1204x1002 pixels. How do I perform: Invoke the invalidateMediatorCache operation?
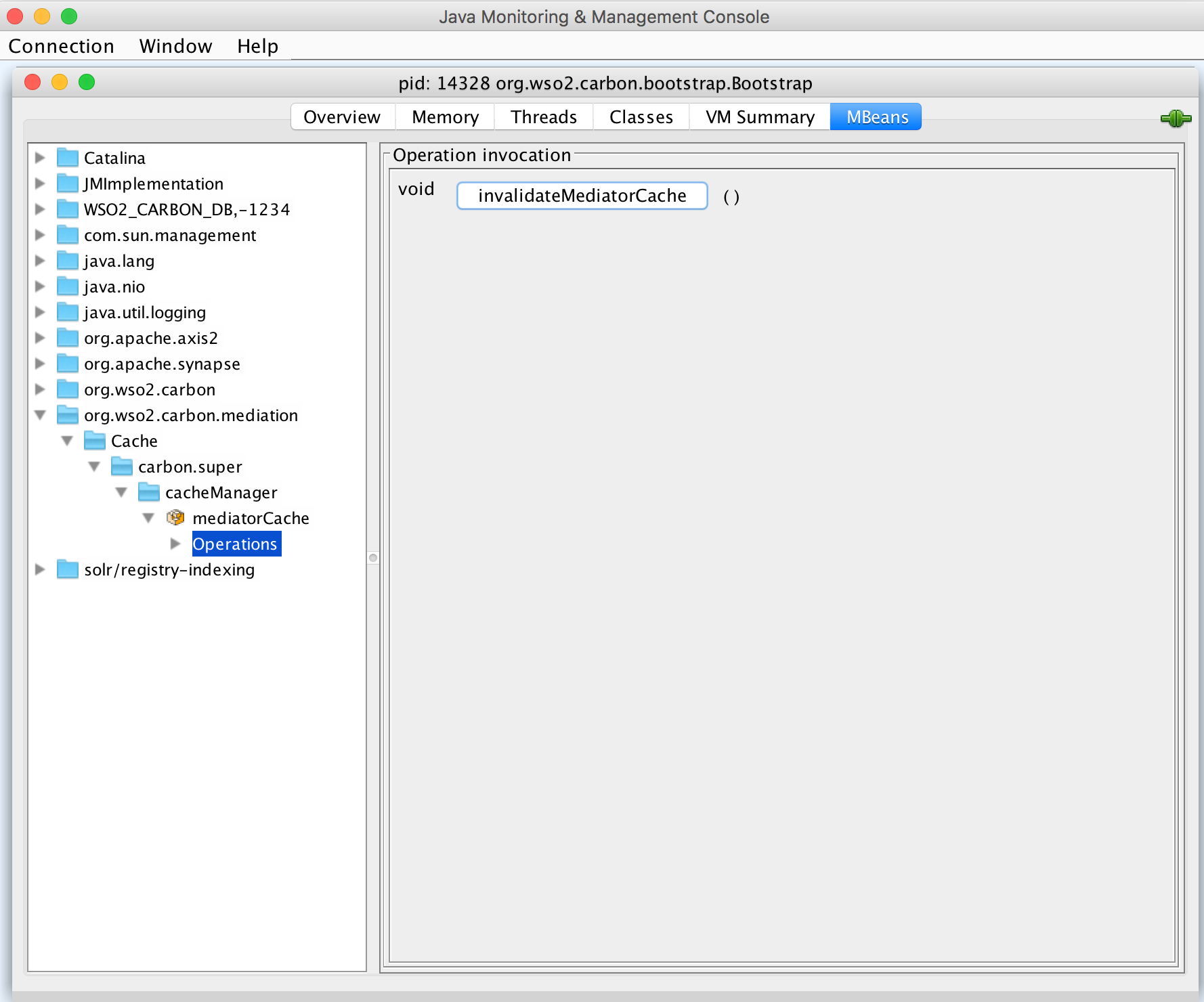tap(581, 196)
